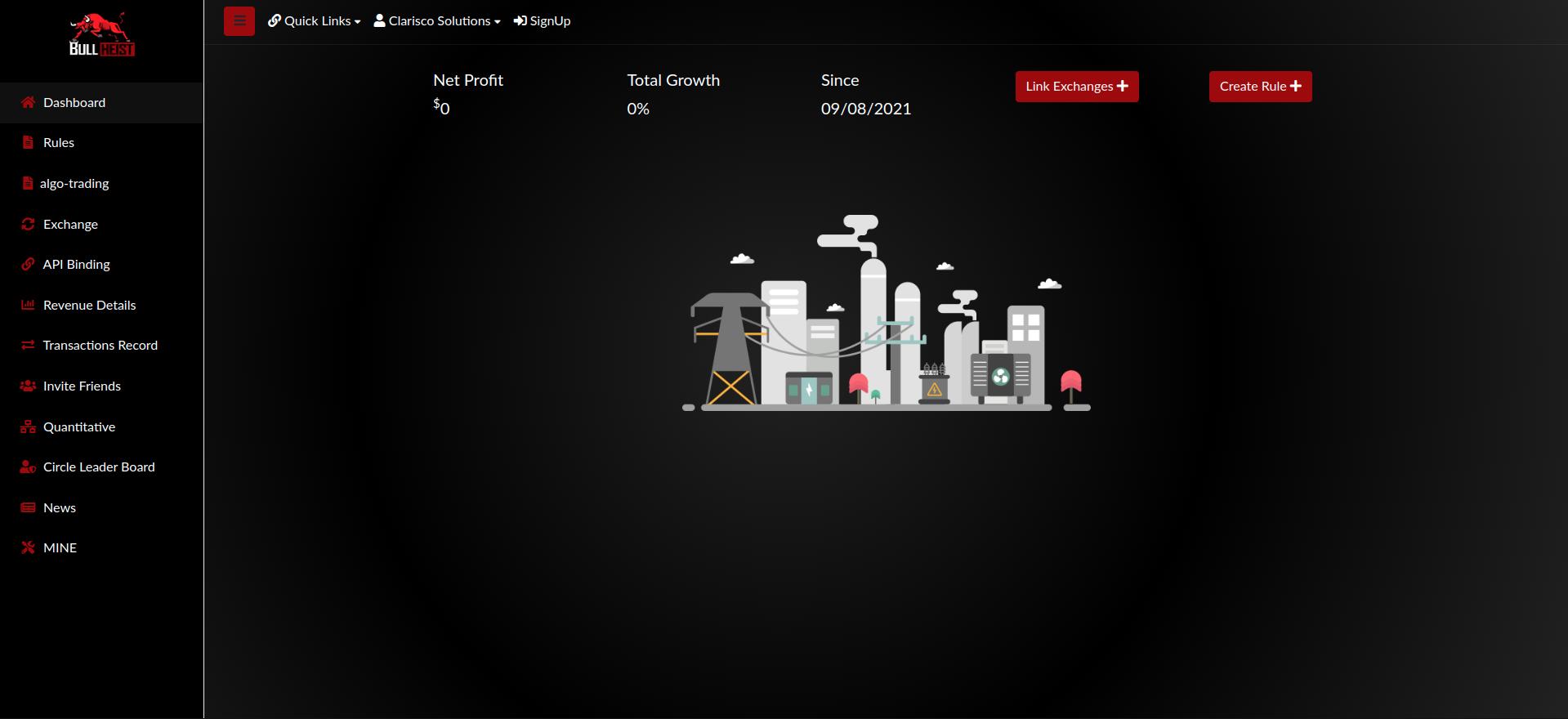Open Transactions Record
The height and width of the screenshot is (719, 1568).
click(x=101, y=346)
